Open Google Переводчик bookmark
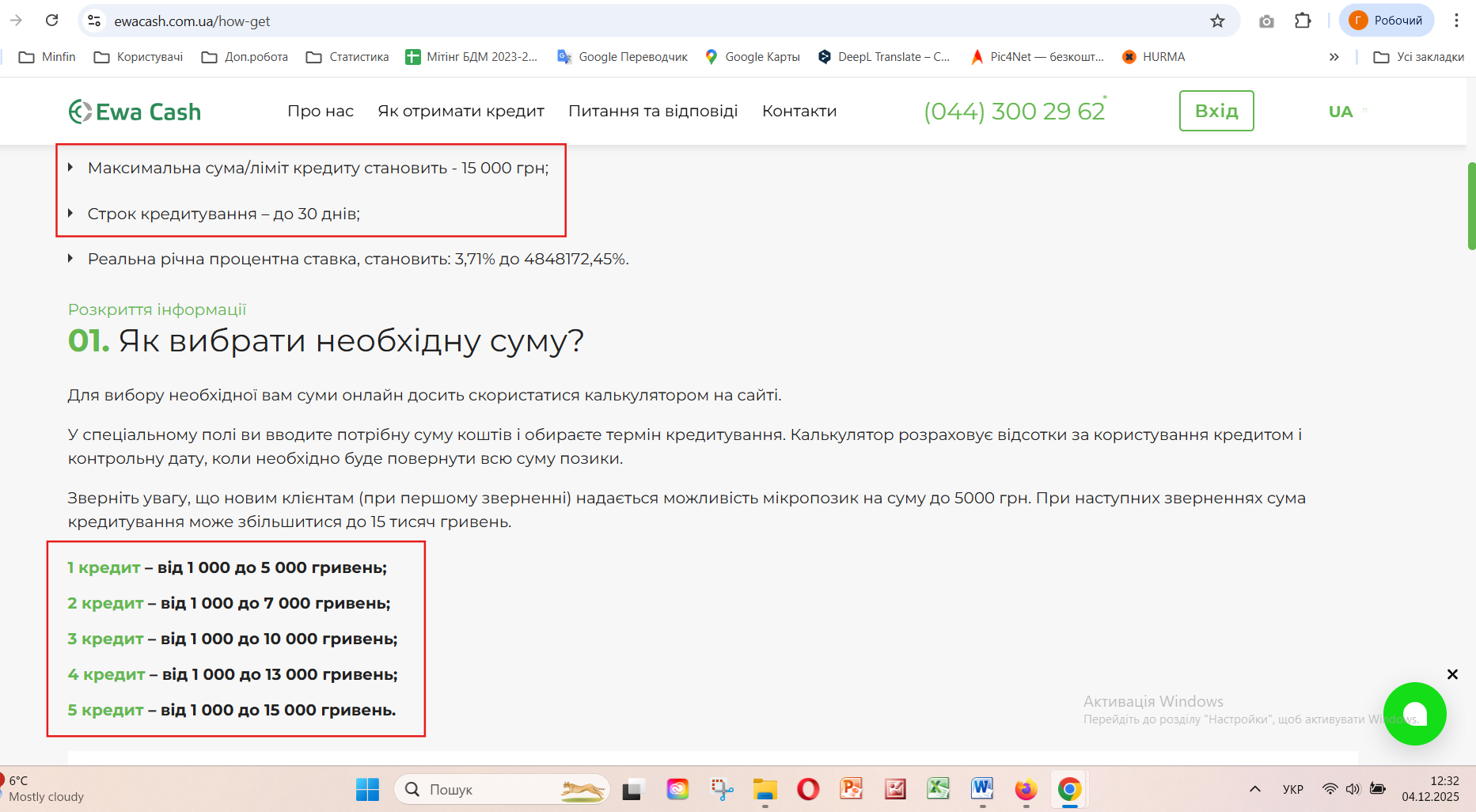The height and width of the screenshot is (812, 1476). (x=623, y=57)
